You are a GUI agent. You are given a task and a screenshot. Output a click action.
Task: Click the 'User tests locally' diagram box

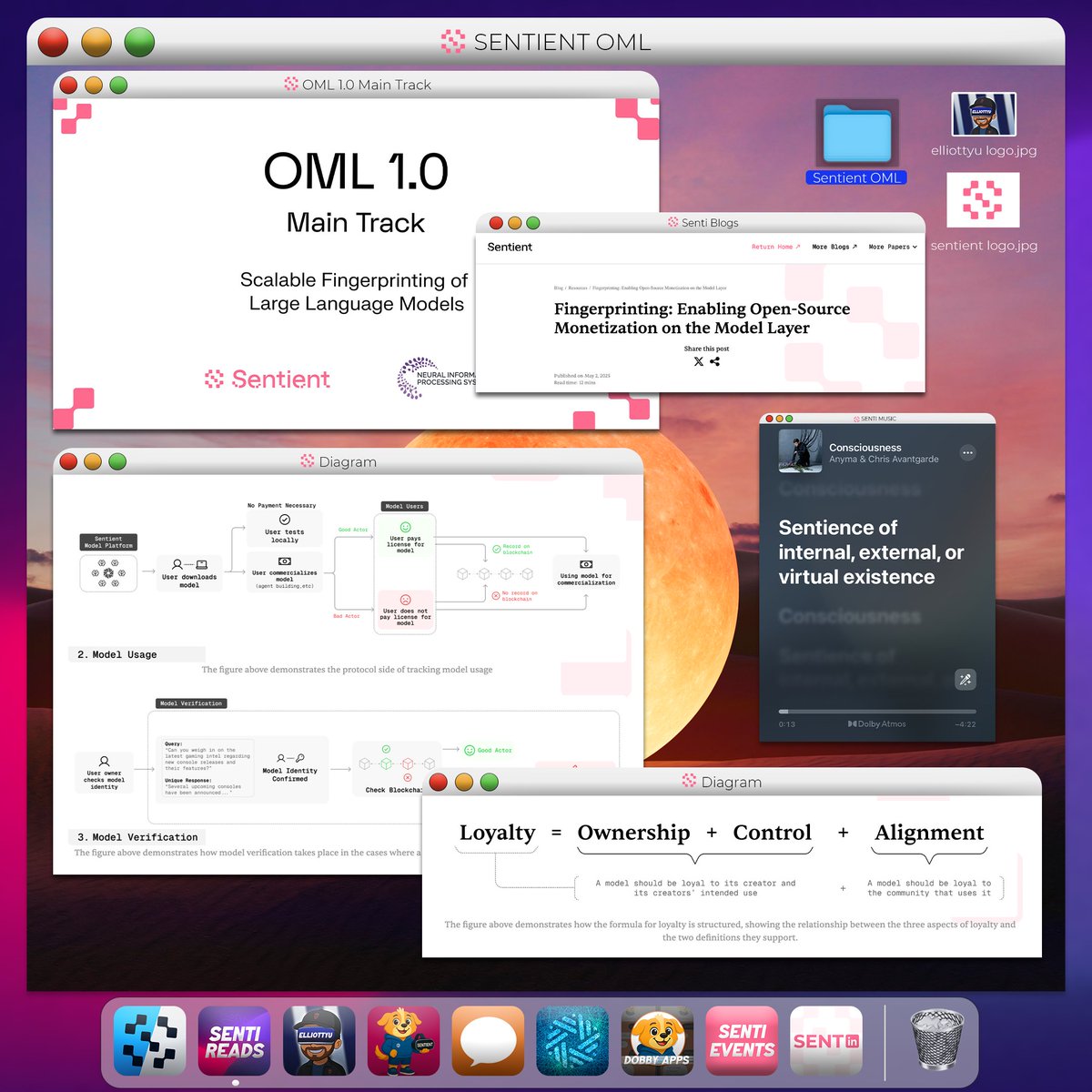(285, 528)
